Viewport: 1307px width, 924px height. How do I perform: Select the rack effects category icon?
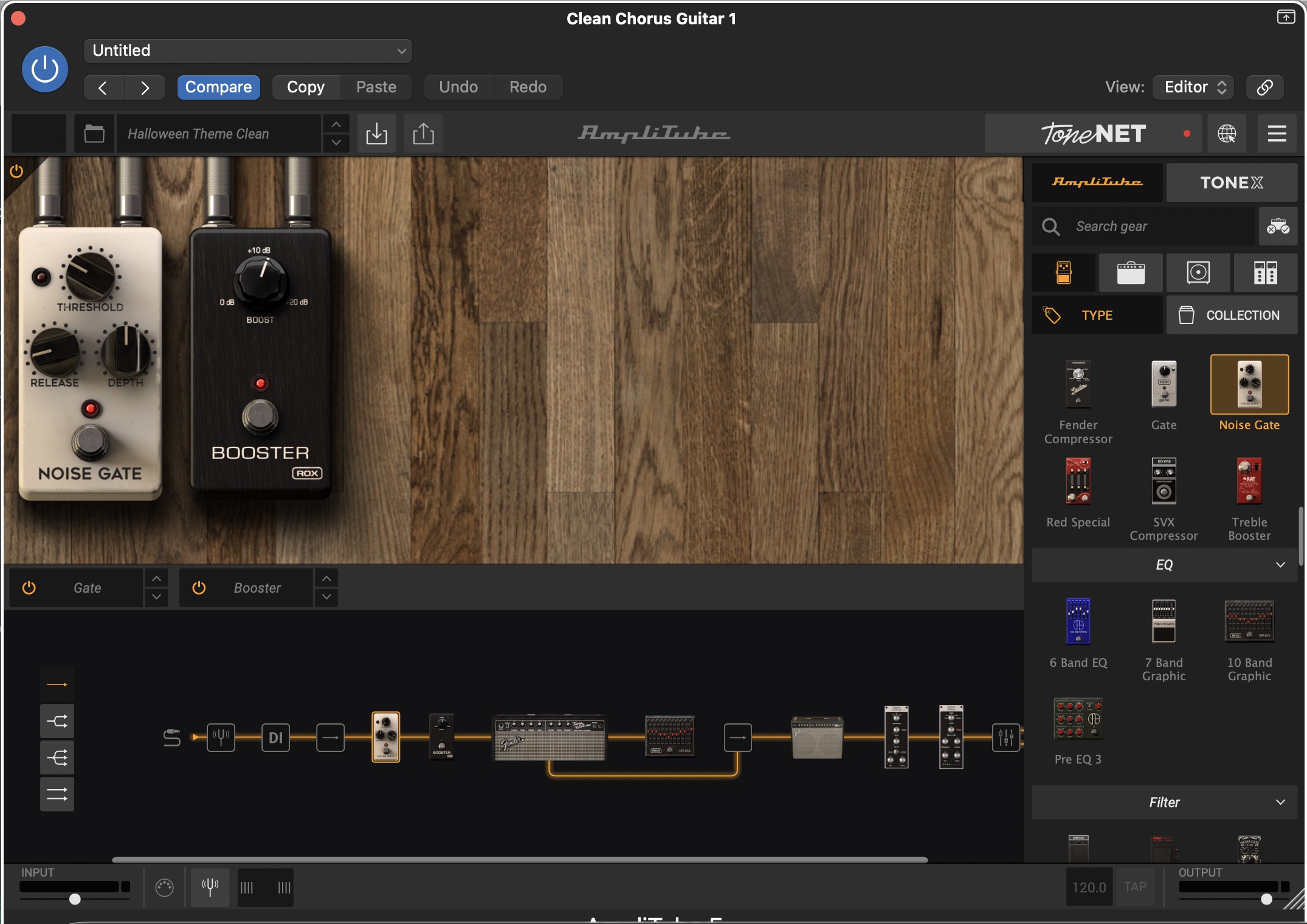click(x=1265, y=273)
